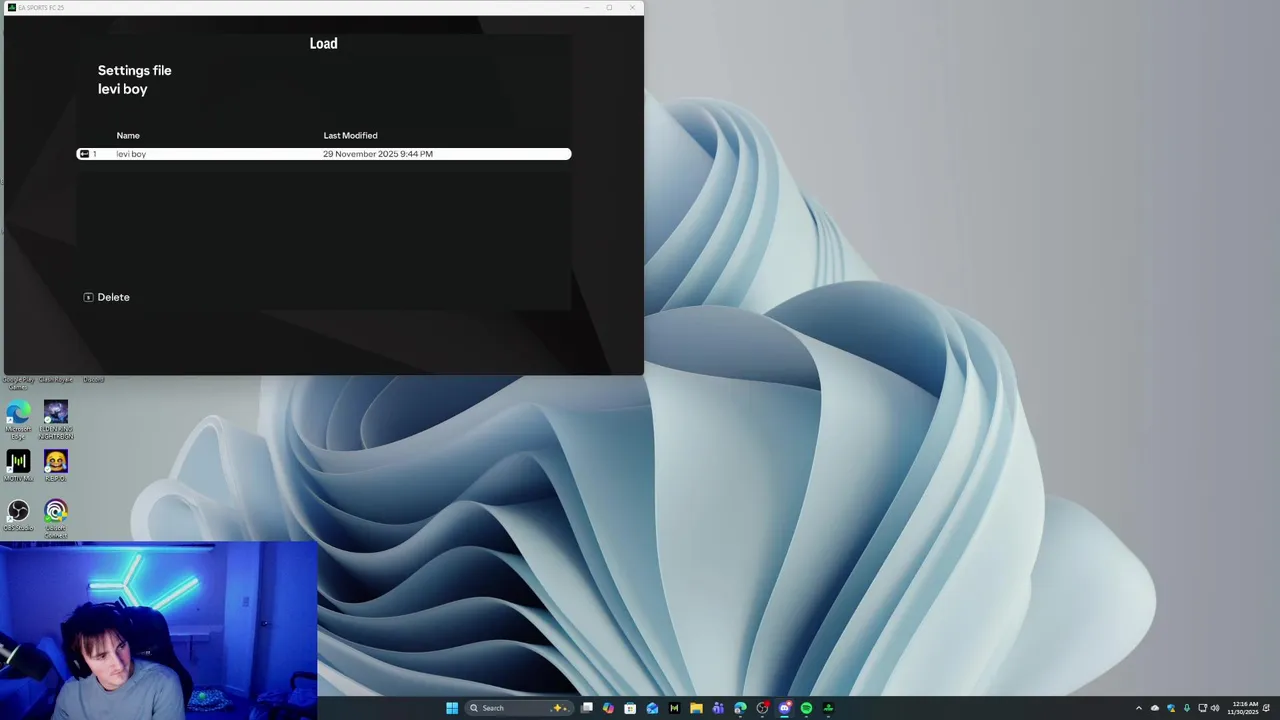Launch Copilot from the taskbar
This screenshot has height=720, width=1280.
click(x=608, y=708)
